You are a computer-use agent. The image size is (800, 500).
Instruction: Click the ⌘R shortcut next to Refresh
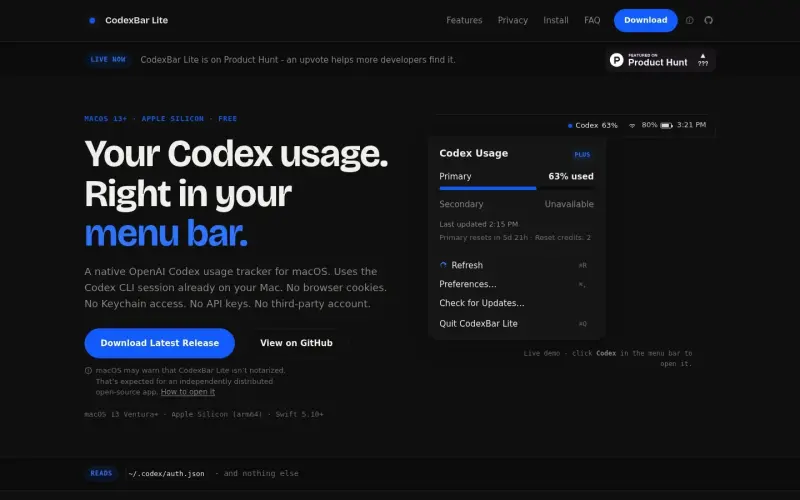(583, 265)
